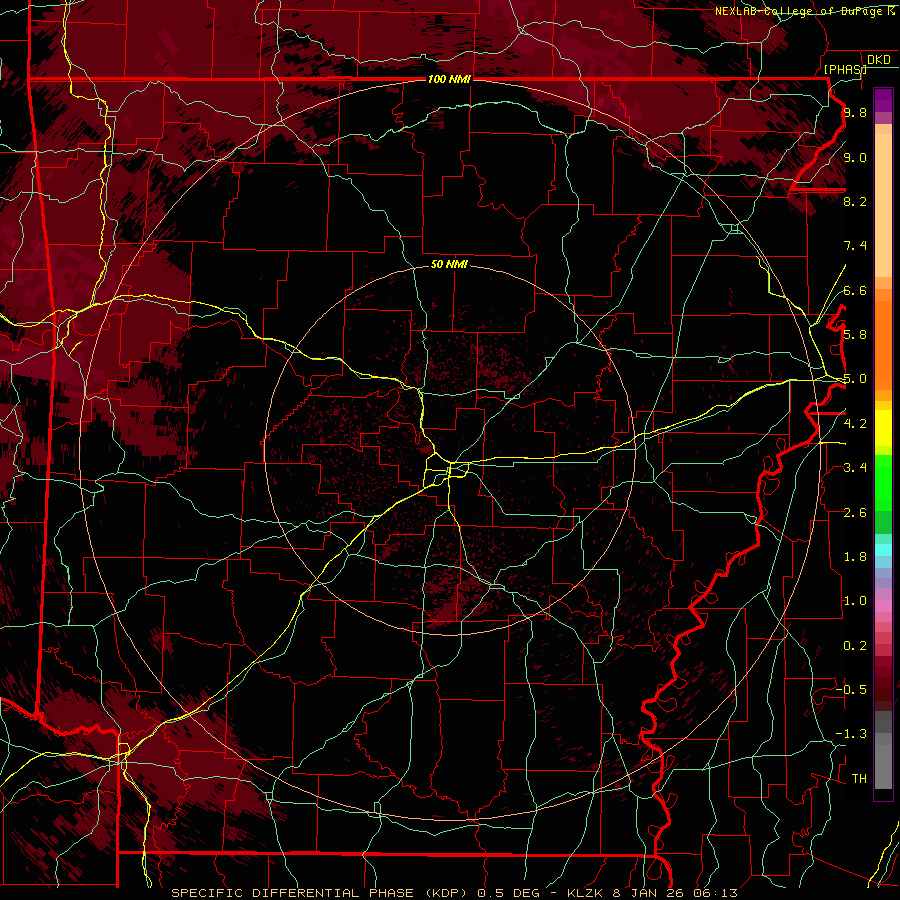Viewport: 900px width, 900px height.
Task: Pick the peach segment of the color bar
Action: click(x=883, y=207)
